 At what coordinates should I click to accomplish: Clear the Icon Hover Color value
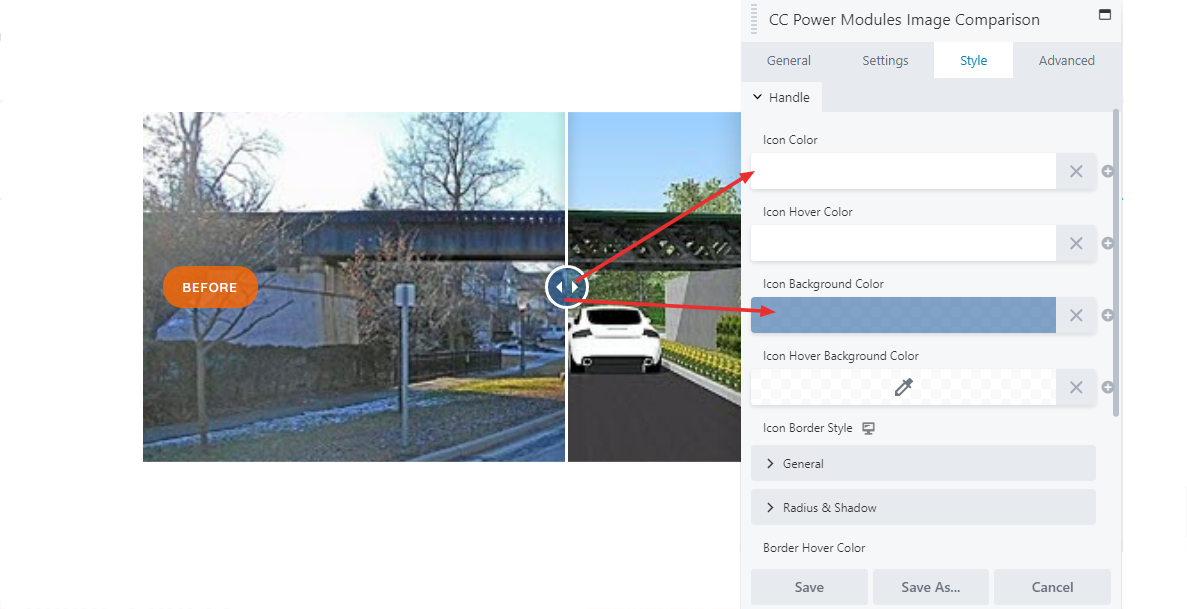[x=1076, y=243]
